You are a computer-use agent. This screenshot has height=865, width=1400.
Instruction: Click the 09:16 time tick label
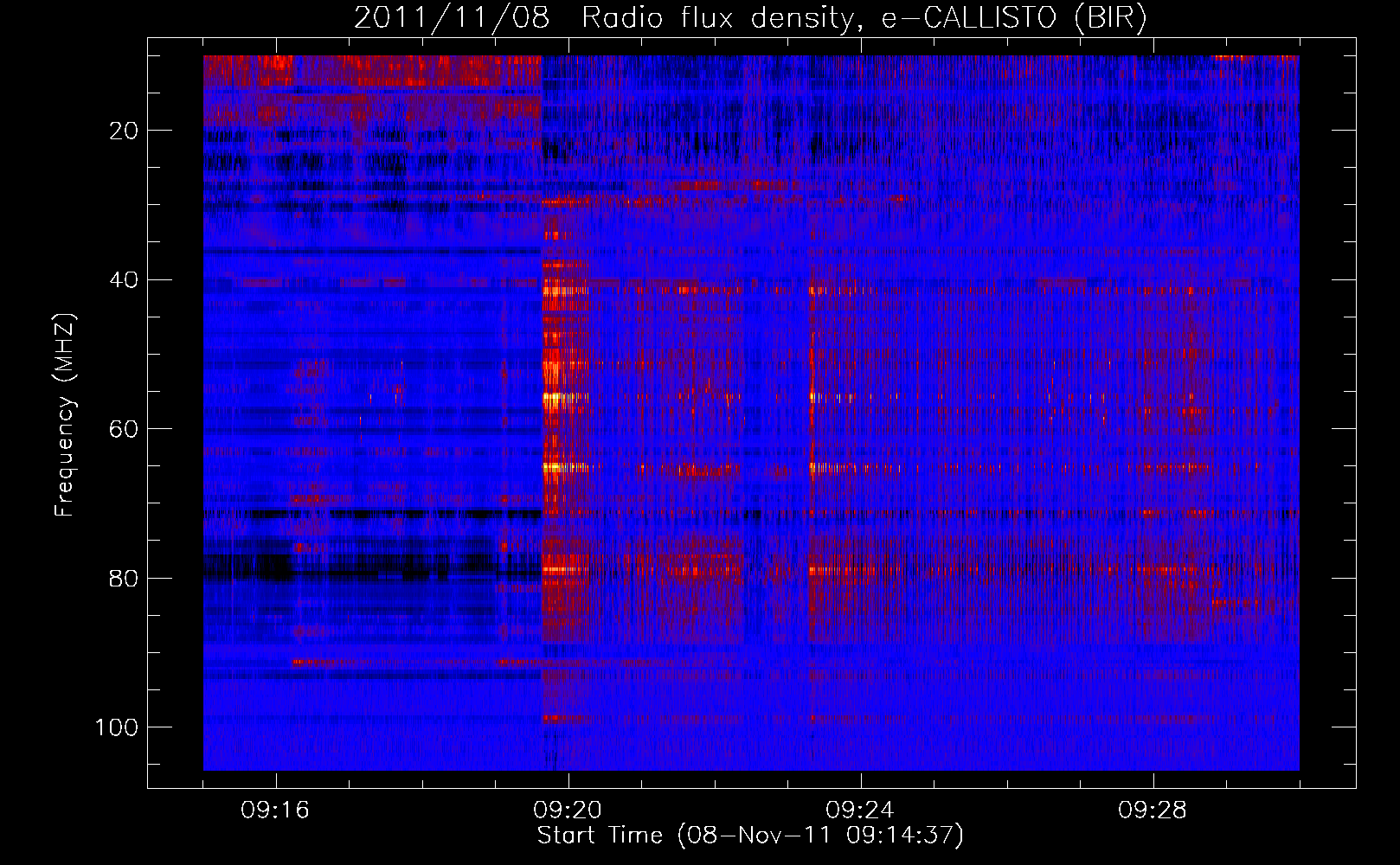point(275,811)
